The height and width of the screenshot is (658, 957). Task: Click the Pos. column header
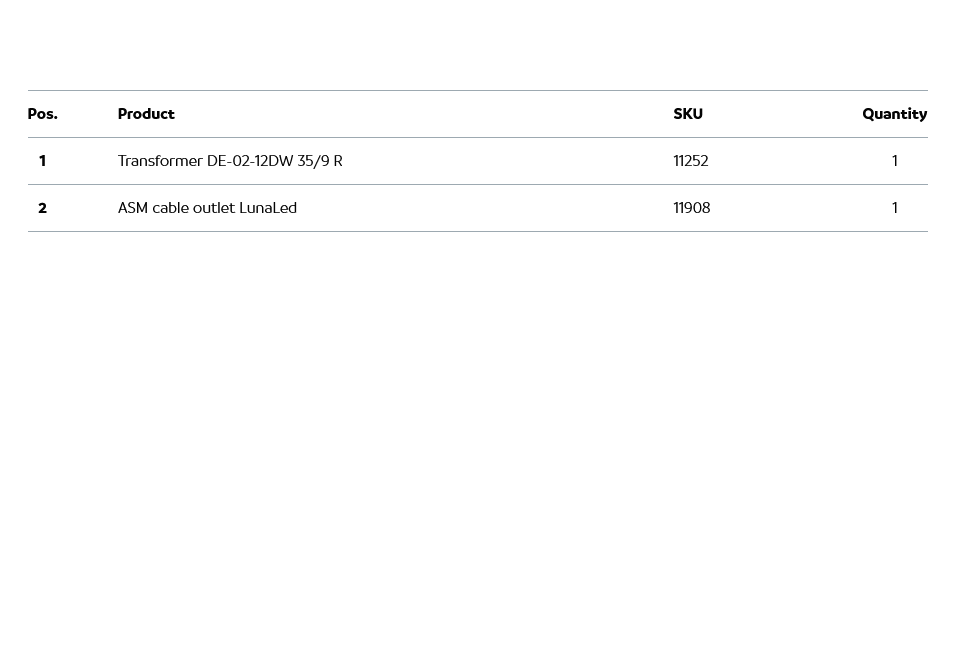(42, 114)
